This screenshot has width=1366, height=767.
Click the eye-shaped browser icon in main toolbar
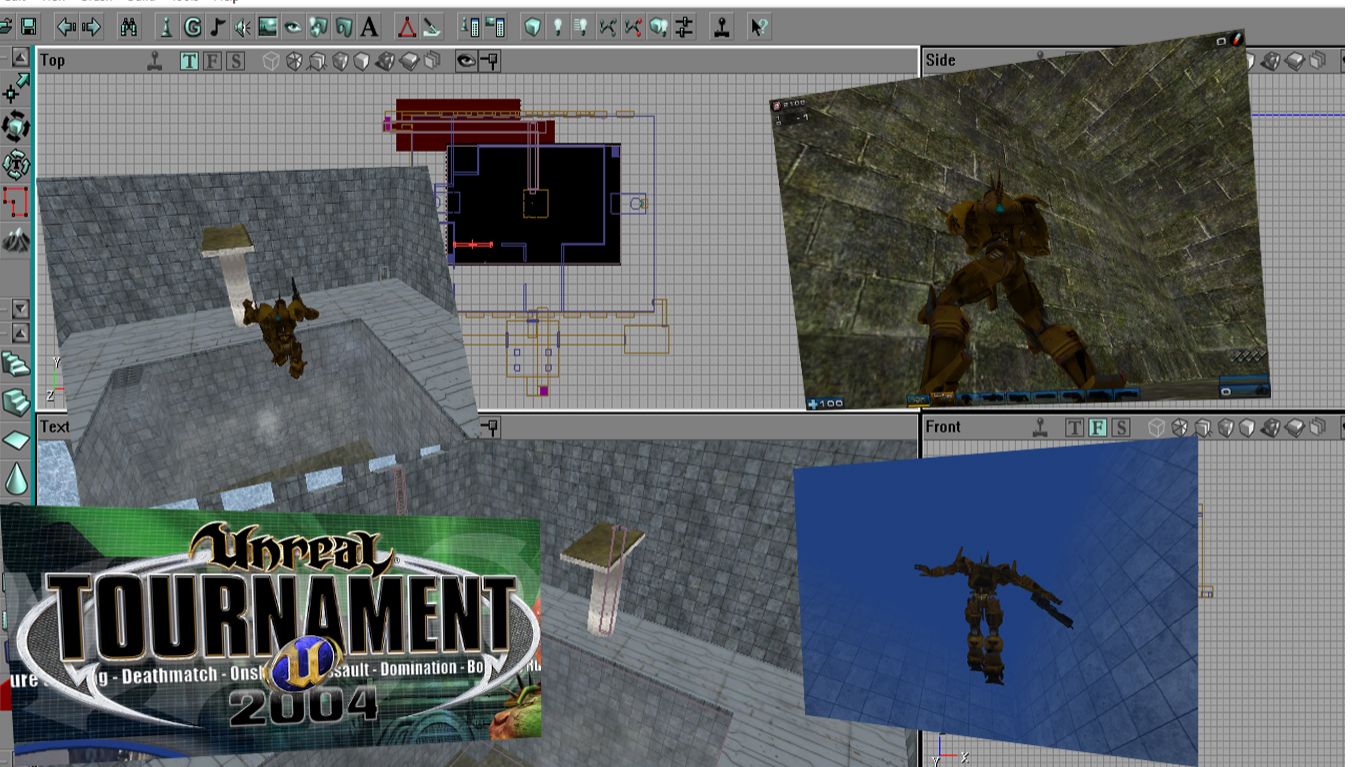[x=292, y=27]
